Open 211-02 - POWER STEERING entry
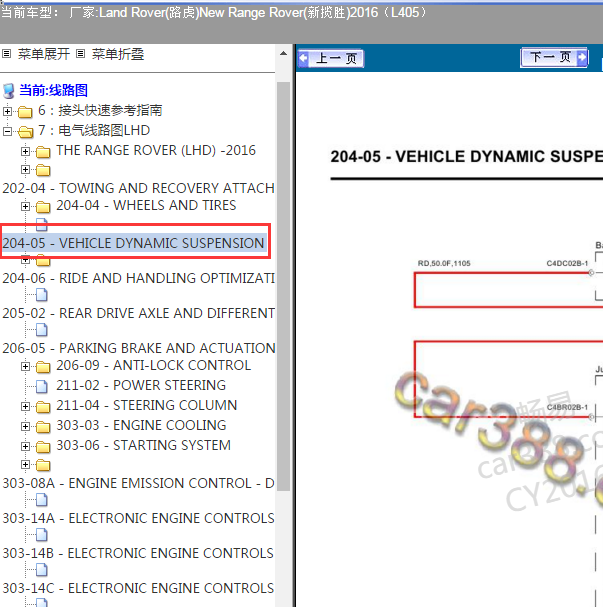 141,385
